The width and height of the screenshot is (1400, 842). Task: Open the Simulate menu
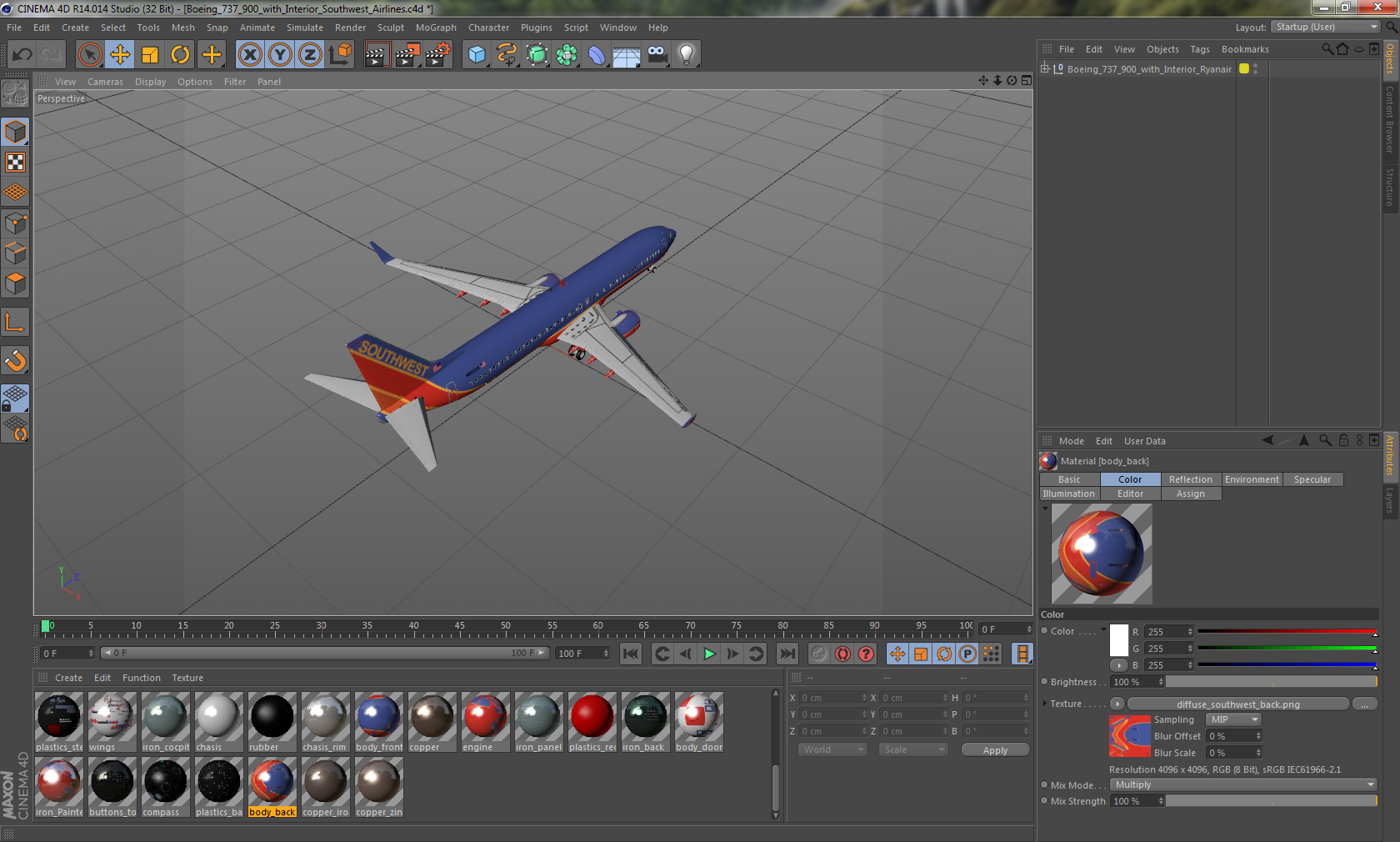point(305,28)
